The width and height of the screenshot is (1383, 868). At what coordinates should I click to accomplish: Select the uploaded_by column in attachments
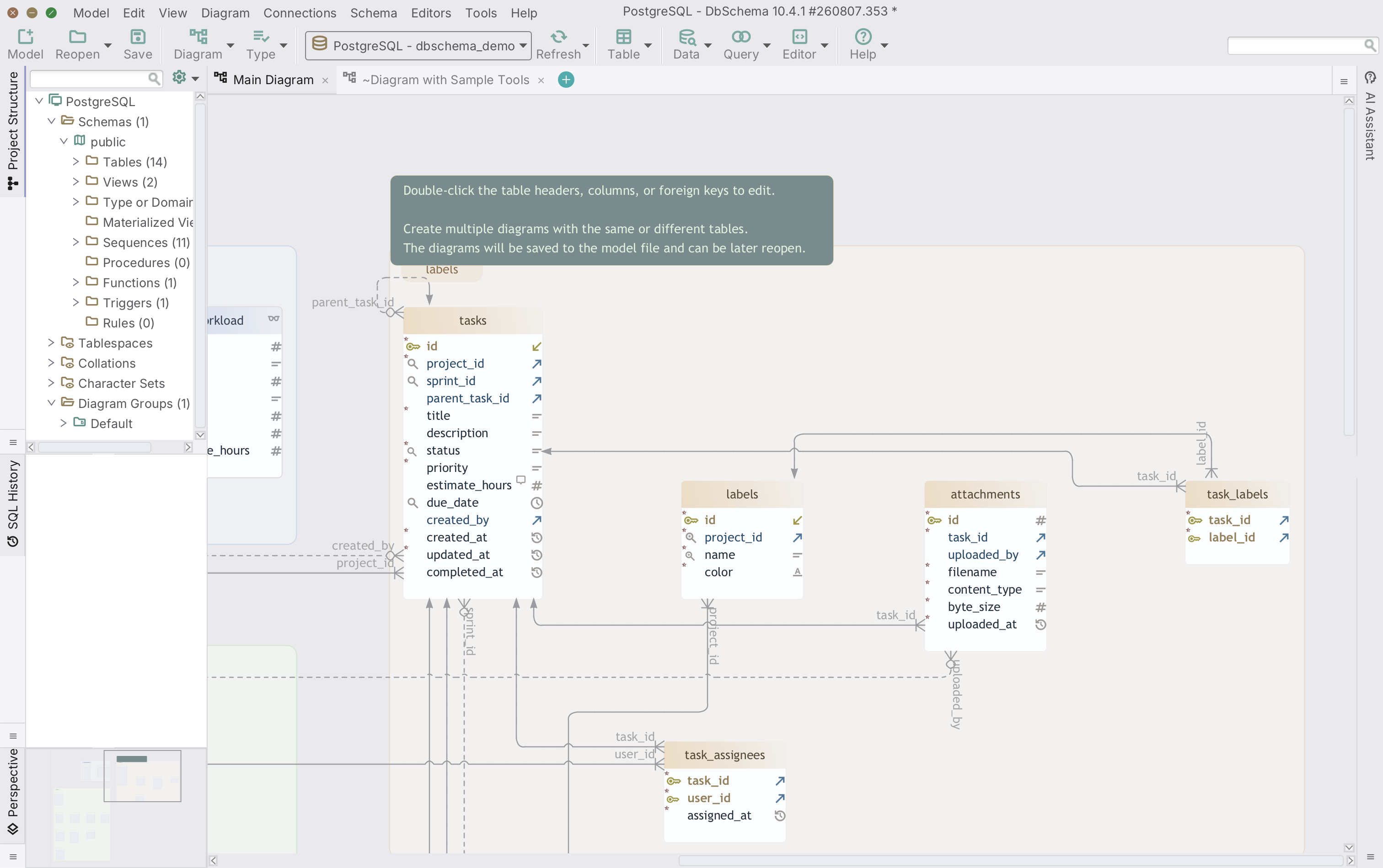(983, 555)
